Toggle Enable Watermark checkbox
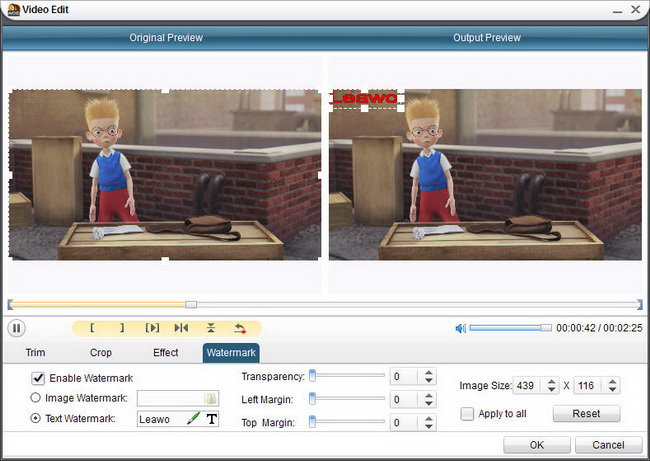 (38, 378)
